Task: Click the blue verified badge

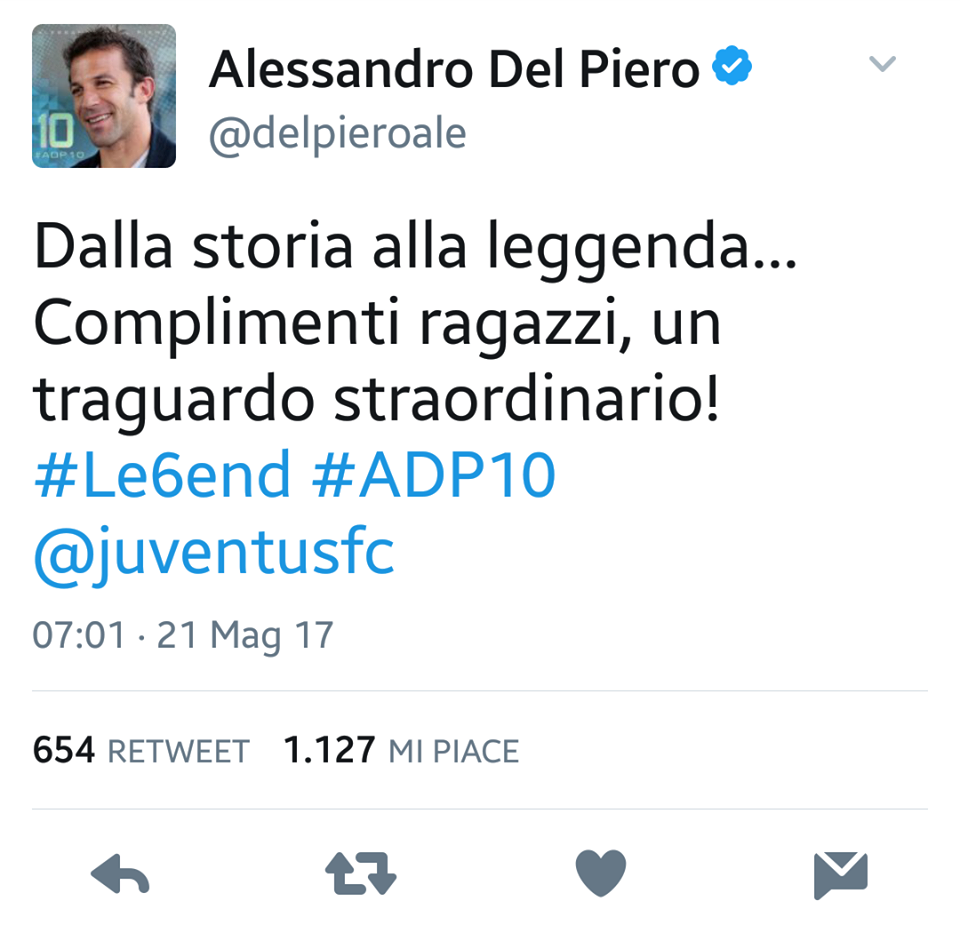Action: coord(732,65)
